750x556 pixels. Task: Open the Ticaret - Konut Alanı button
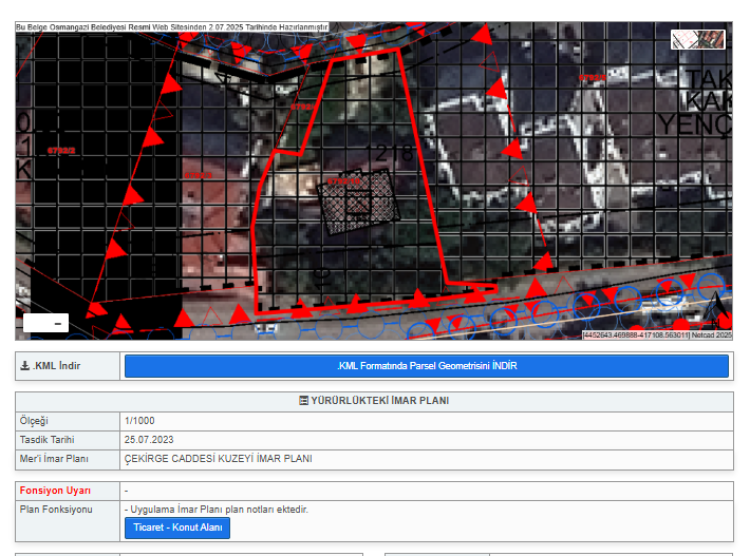177,527
